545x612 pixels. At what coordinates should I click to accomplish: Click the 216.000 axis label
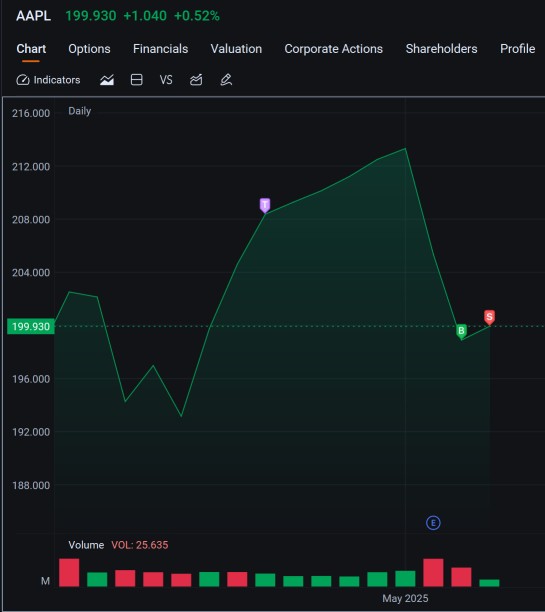[x=31, y=113]
